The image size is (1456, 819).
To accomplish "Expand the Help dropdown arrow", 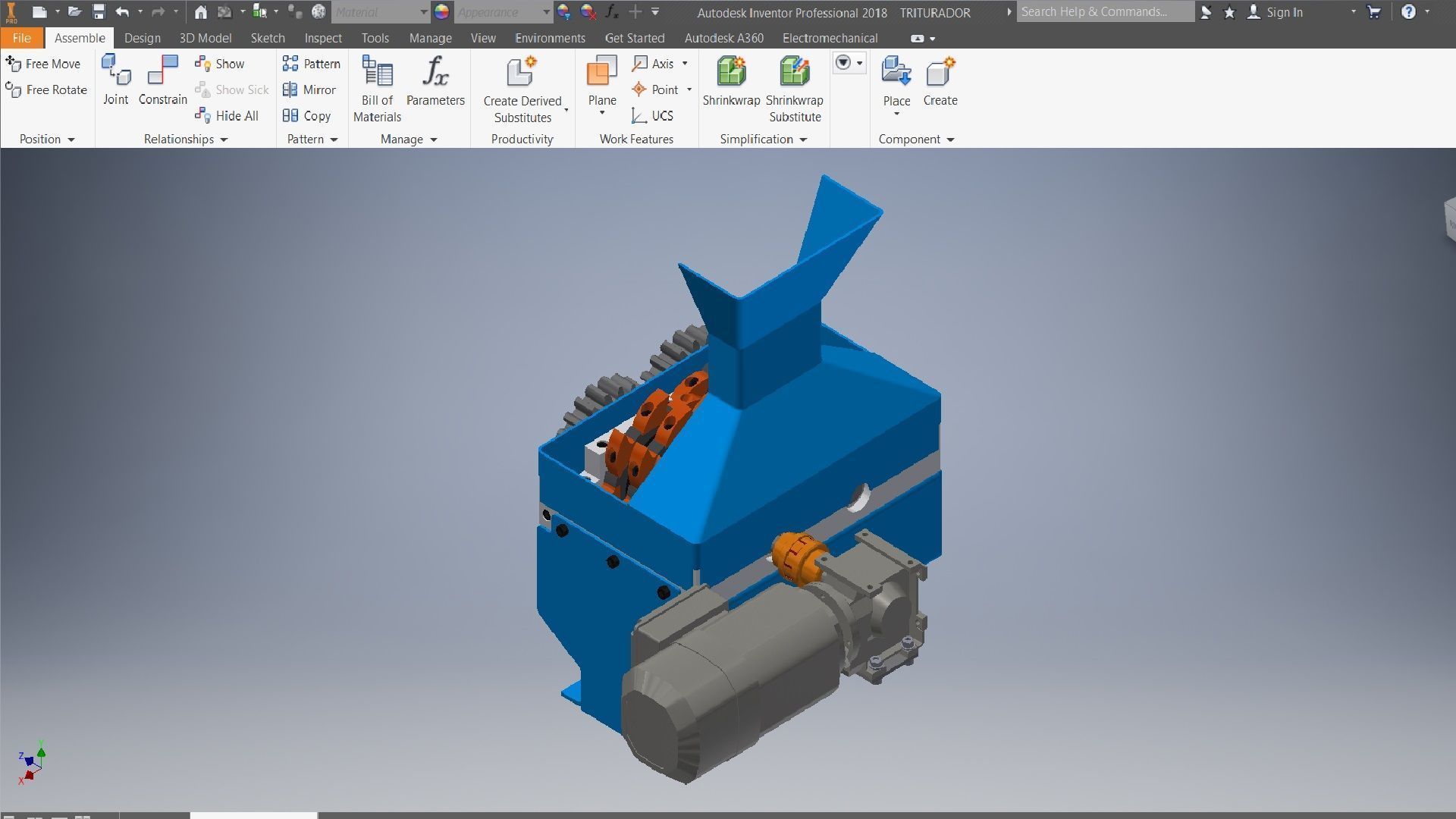I will (x=1427, y=12).
